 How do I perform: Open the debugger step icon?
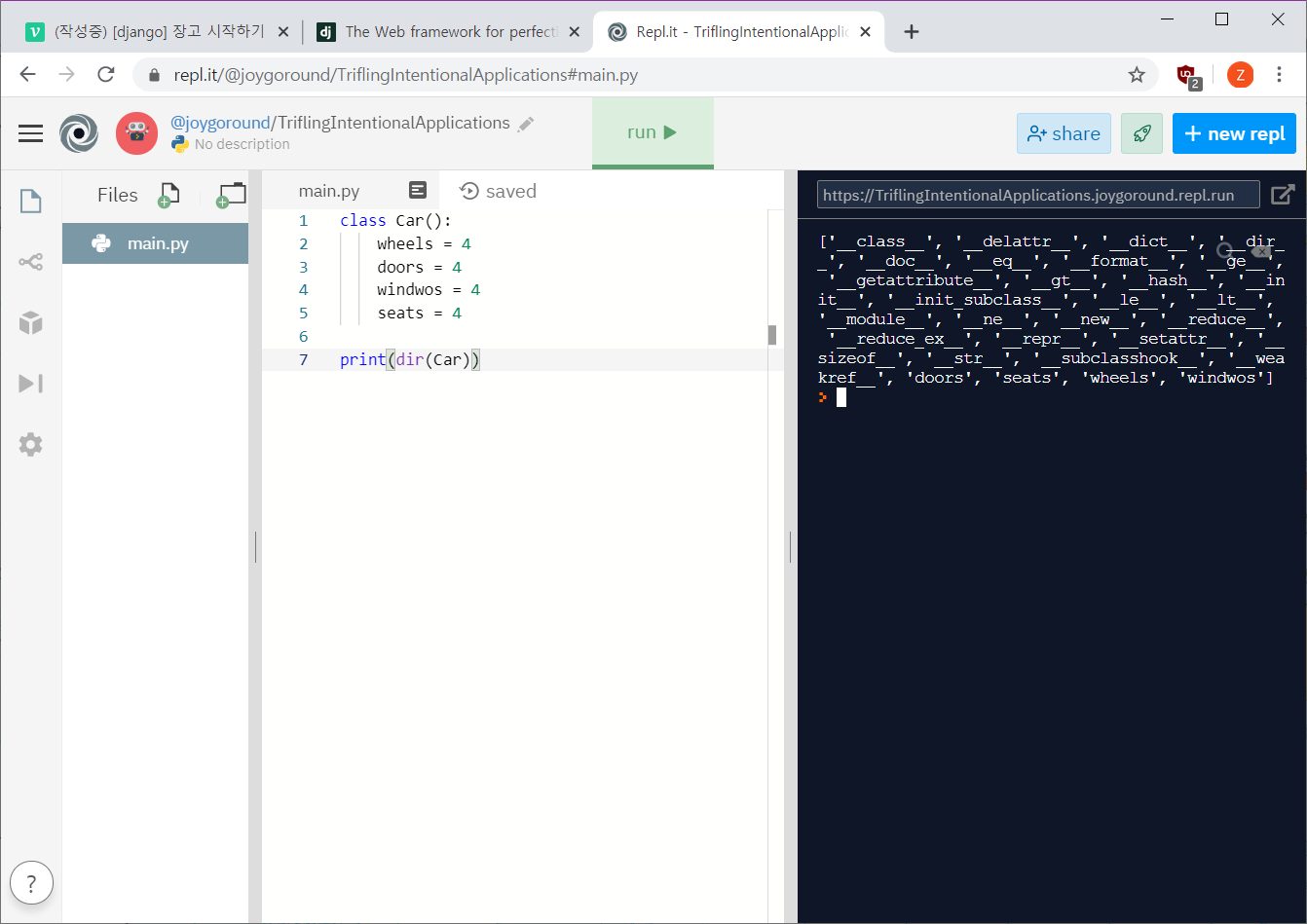tap(31, 384)
